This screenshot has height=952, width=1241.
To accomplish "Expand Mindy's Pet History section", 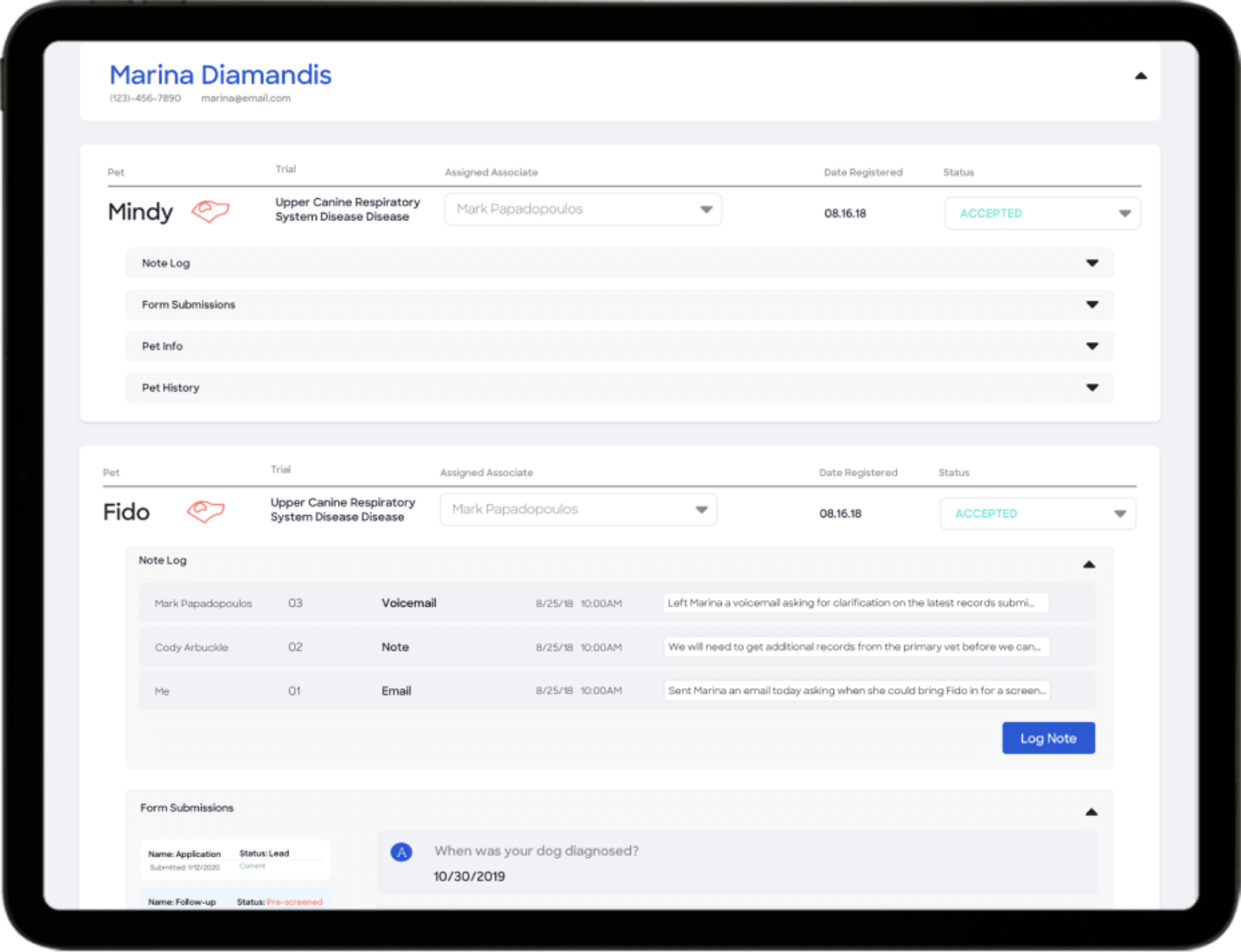I will [x=619, y=388].
